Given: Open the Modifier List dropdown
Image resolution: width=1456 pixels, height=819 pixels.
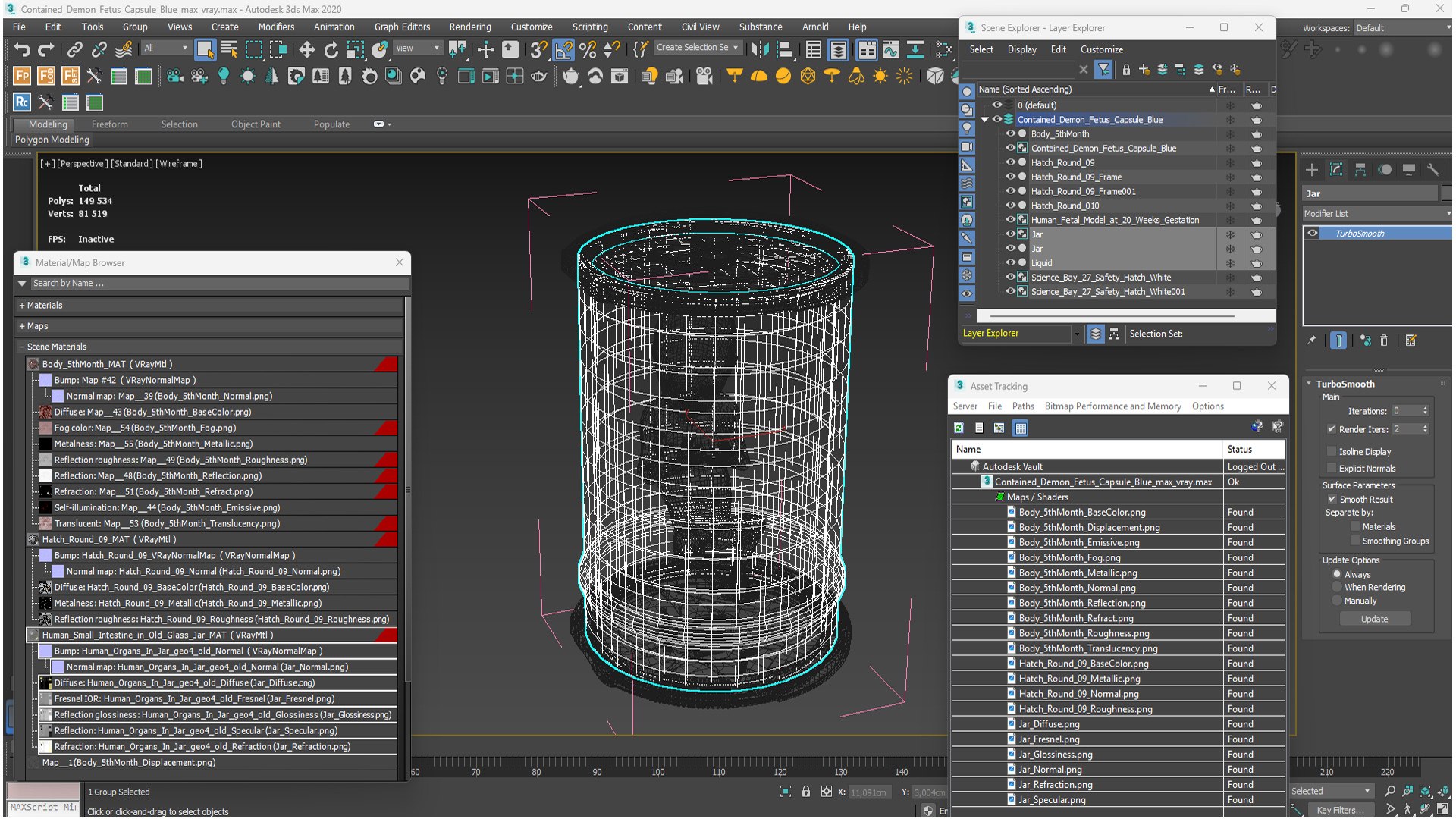Looking at the screenshot, I should (1376, 214).
